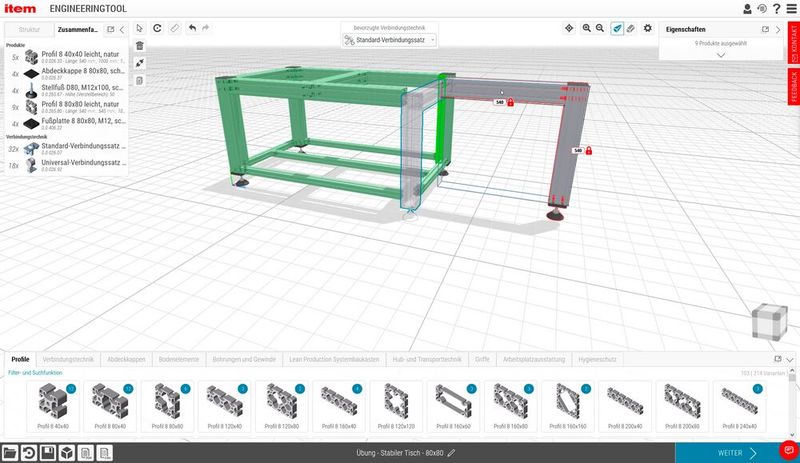Select the Profile catalog tab
Viewport: 800px width, 463px height.
(20, 359)
